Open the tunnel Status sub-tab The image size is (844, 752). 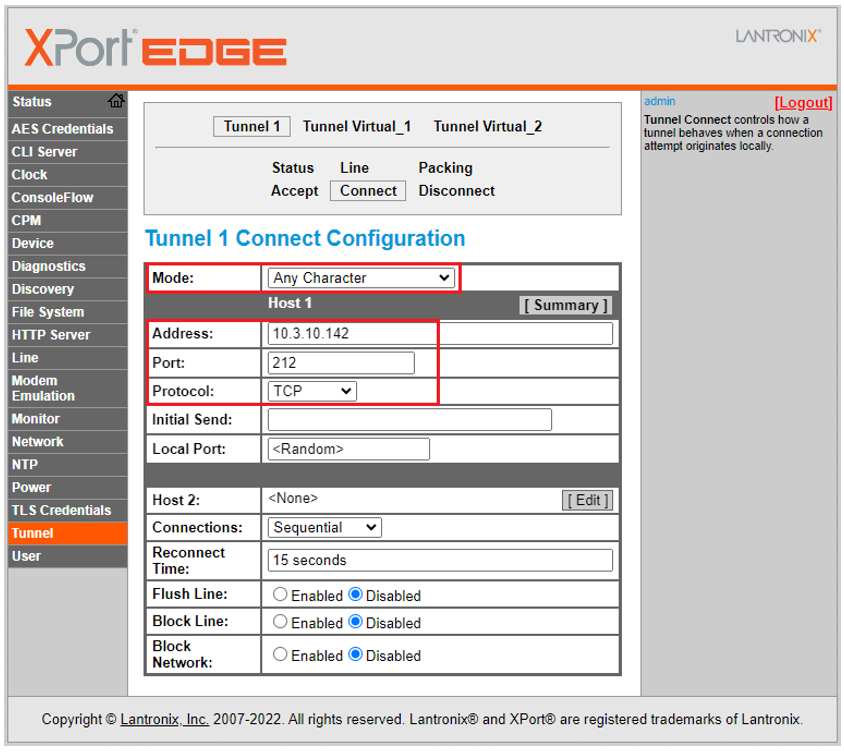click(x=293, y=168)
